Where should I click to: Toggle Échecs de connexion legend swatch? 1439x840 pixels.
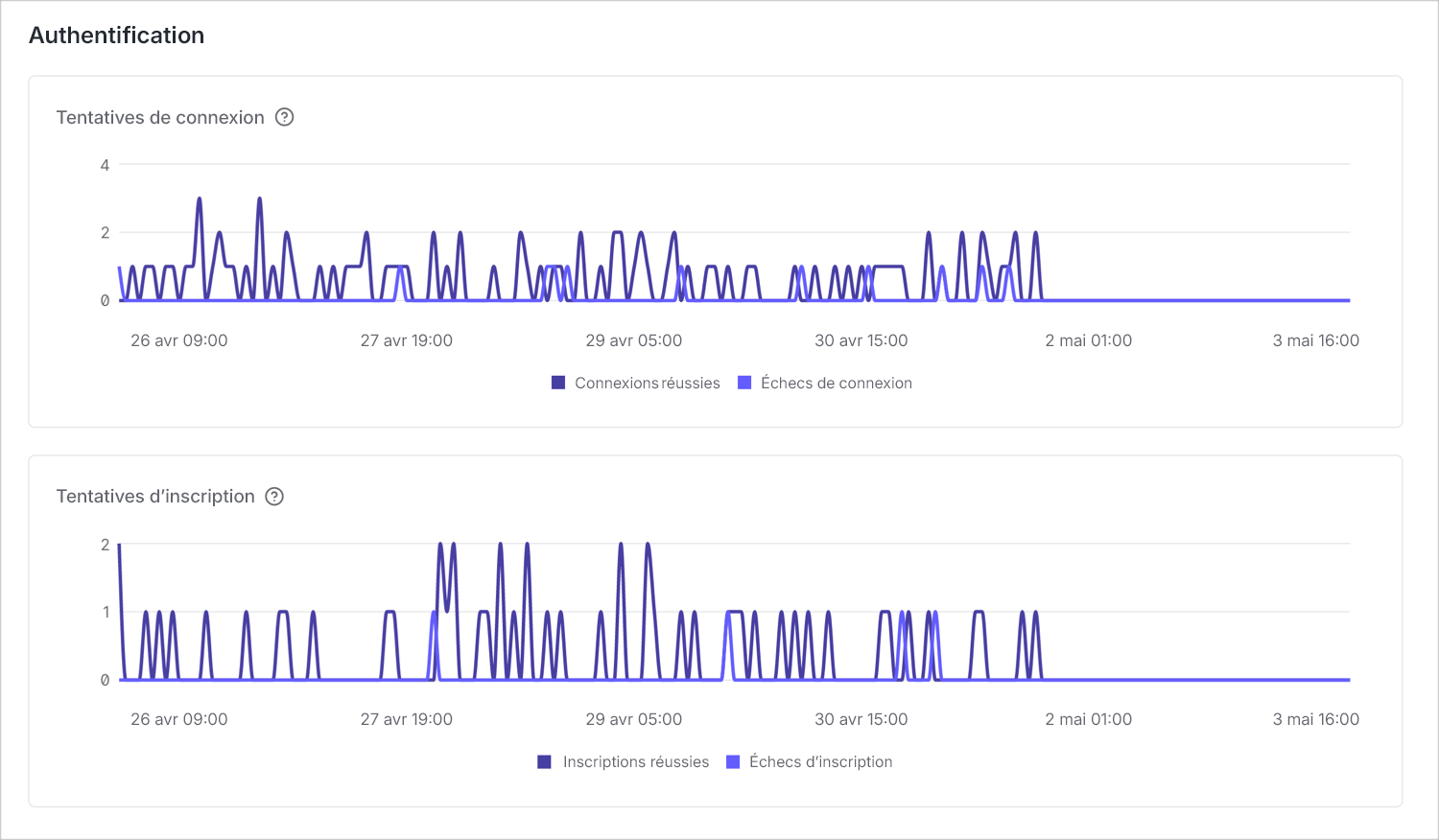[x=744, y=383]
